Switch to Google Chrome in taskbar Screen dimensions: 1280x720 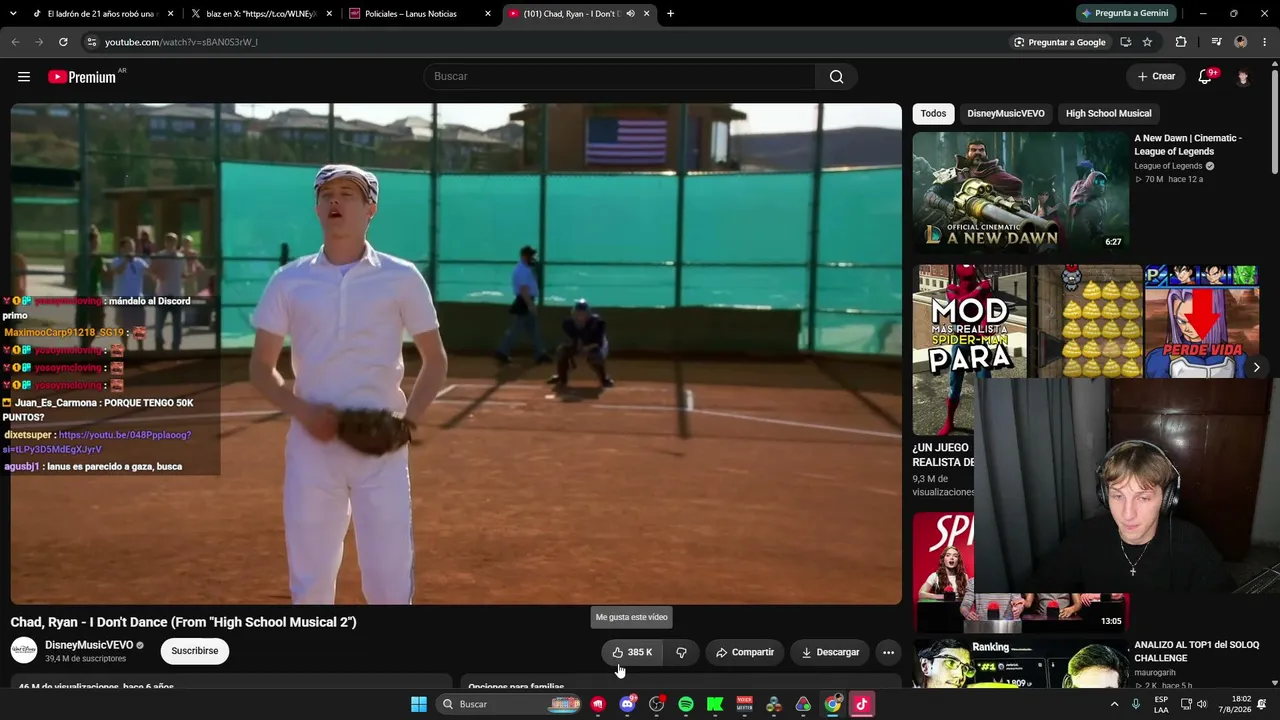(832, 704)
